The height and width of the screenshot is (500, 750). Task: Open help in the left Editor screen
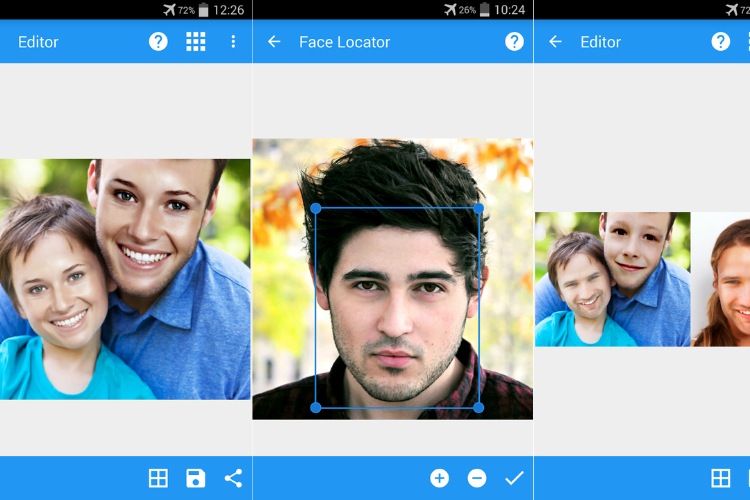pos(158,42)
